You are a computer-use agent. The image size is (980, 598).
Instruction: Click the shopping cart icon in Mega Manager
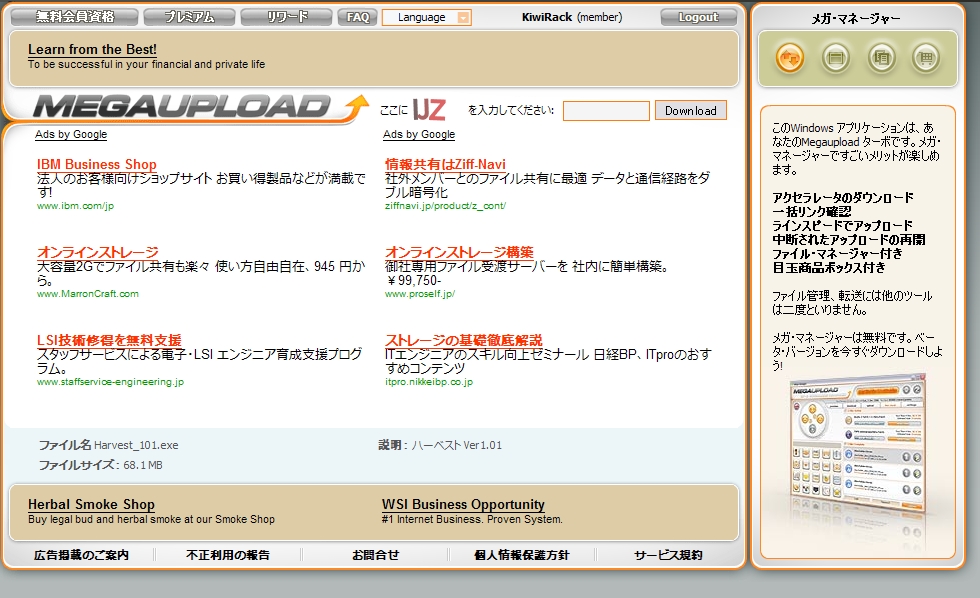tap(926, 58)
